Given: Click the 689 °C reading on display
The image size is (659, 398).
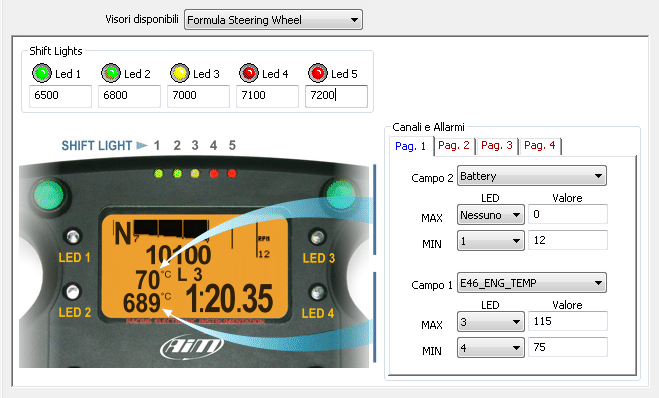Looking at the screenshot, I should [x=147, y=303].
